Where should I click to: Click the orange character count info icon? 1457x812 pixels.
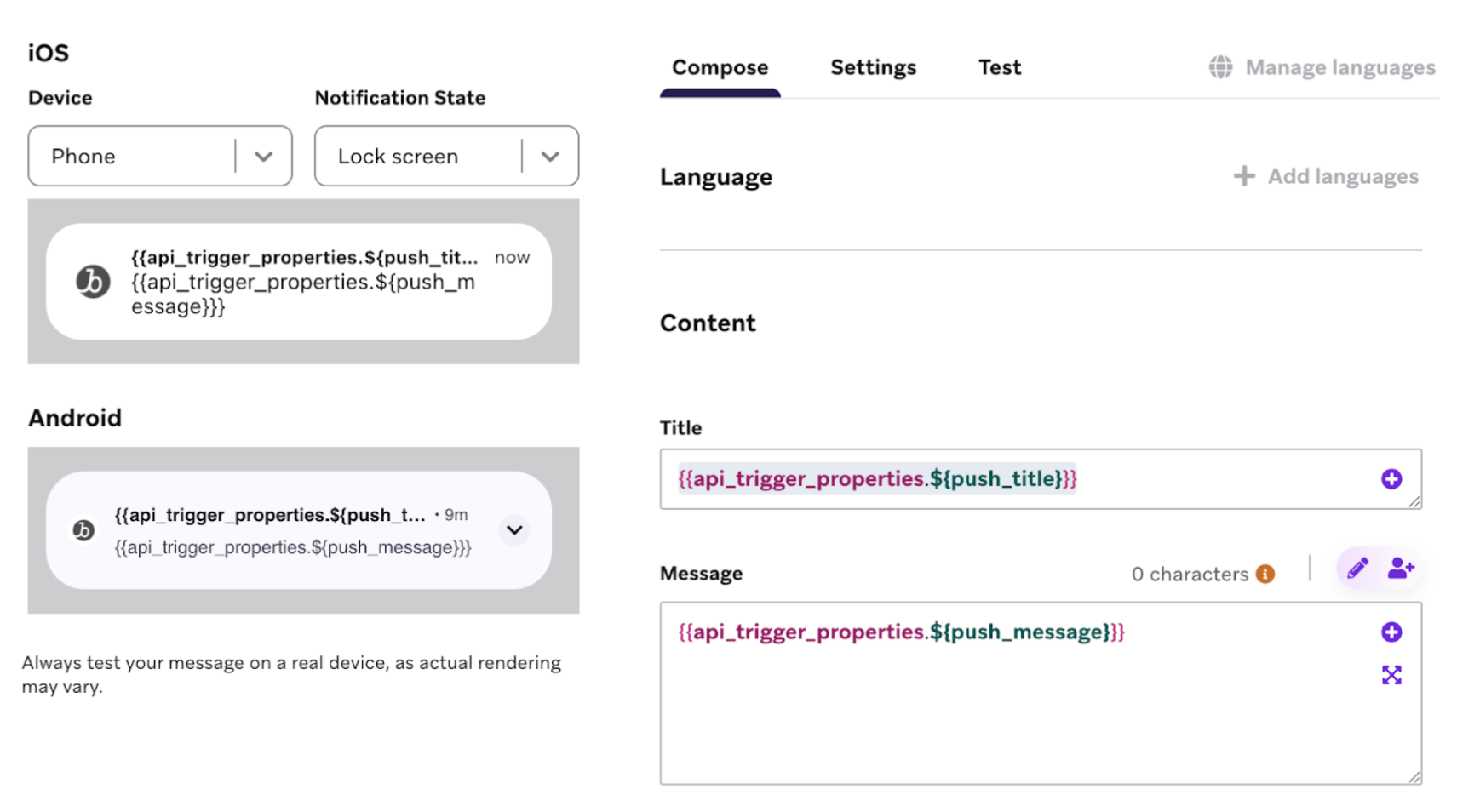tap(1265, 575)
